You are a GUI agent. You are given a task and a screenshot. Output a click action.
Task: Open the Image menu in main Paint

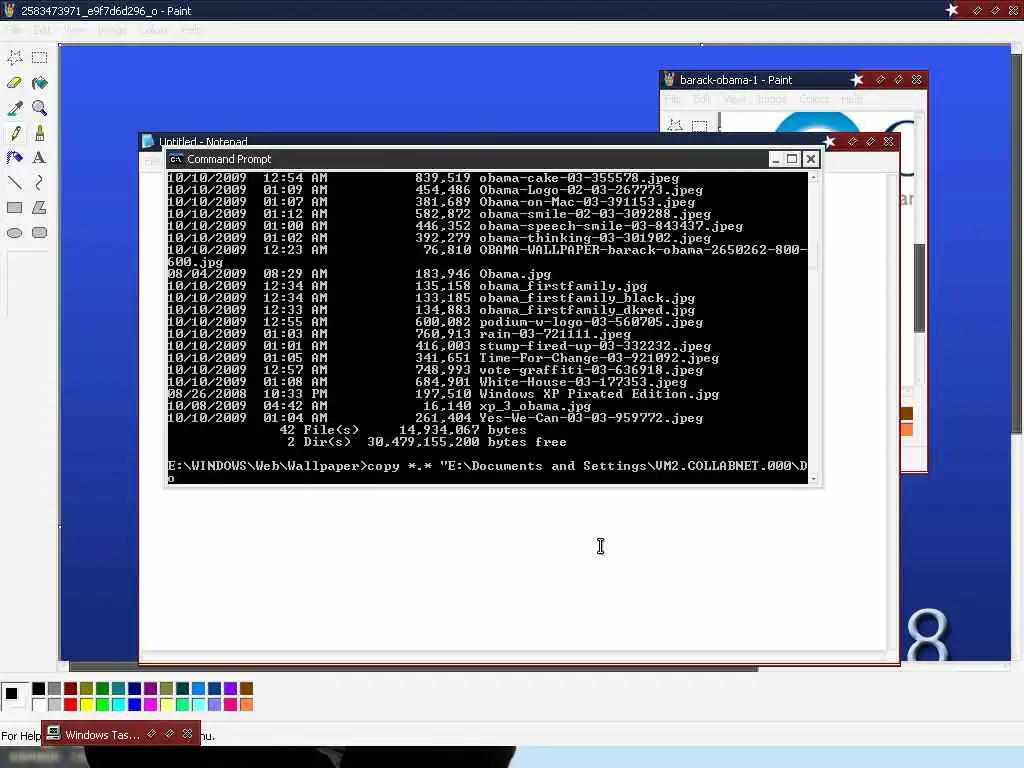click(112, 30)
